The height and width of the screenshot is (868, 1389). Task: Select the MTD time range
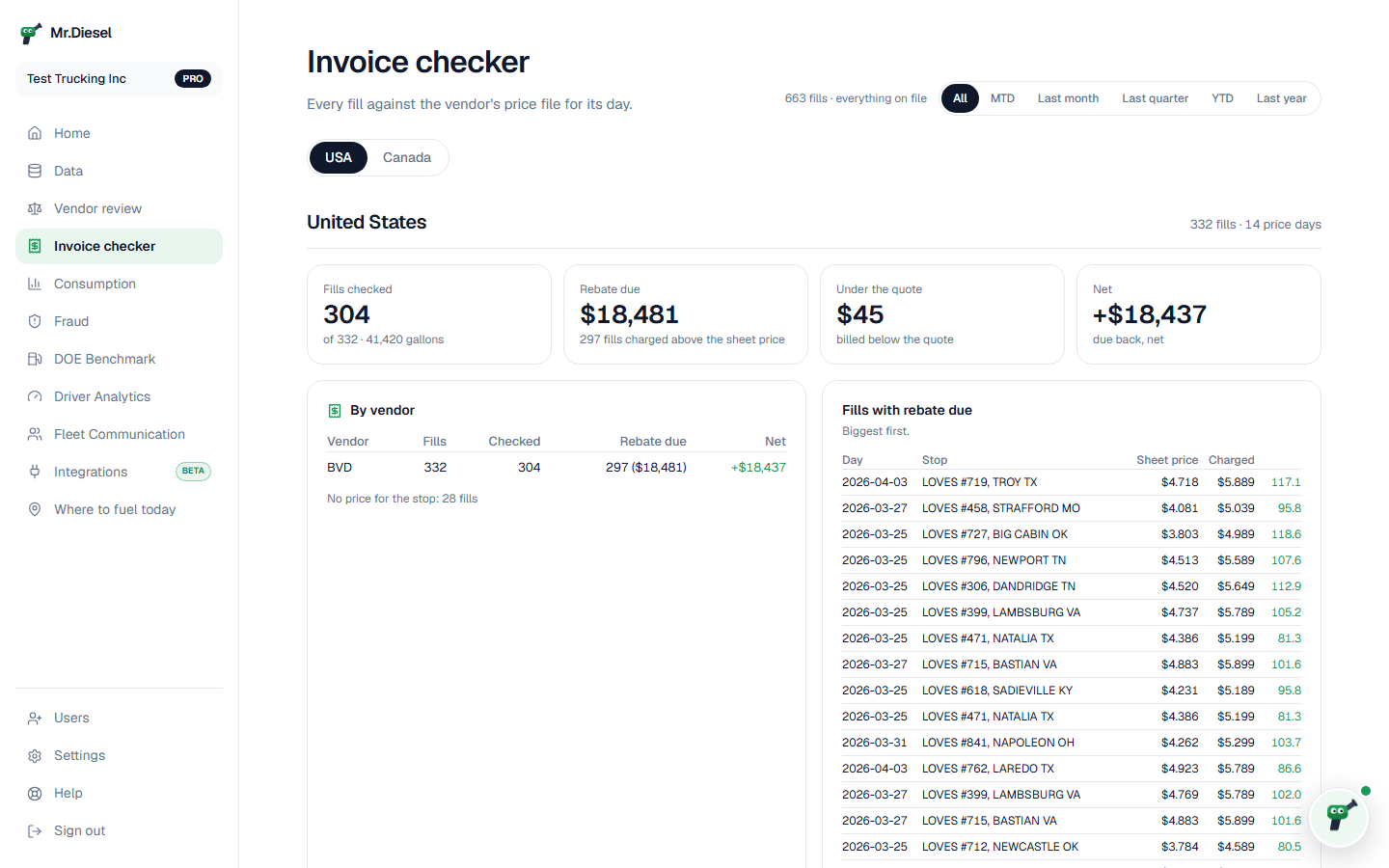[x=1002, y=98]
